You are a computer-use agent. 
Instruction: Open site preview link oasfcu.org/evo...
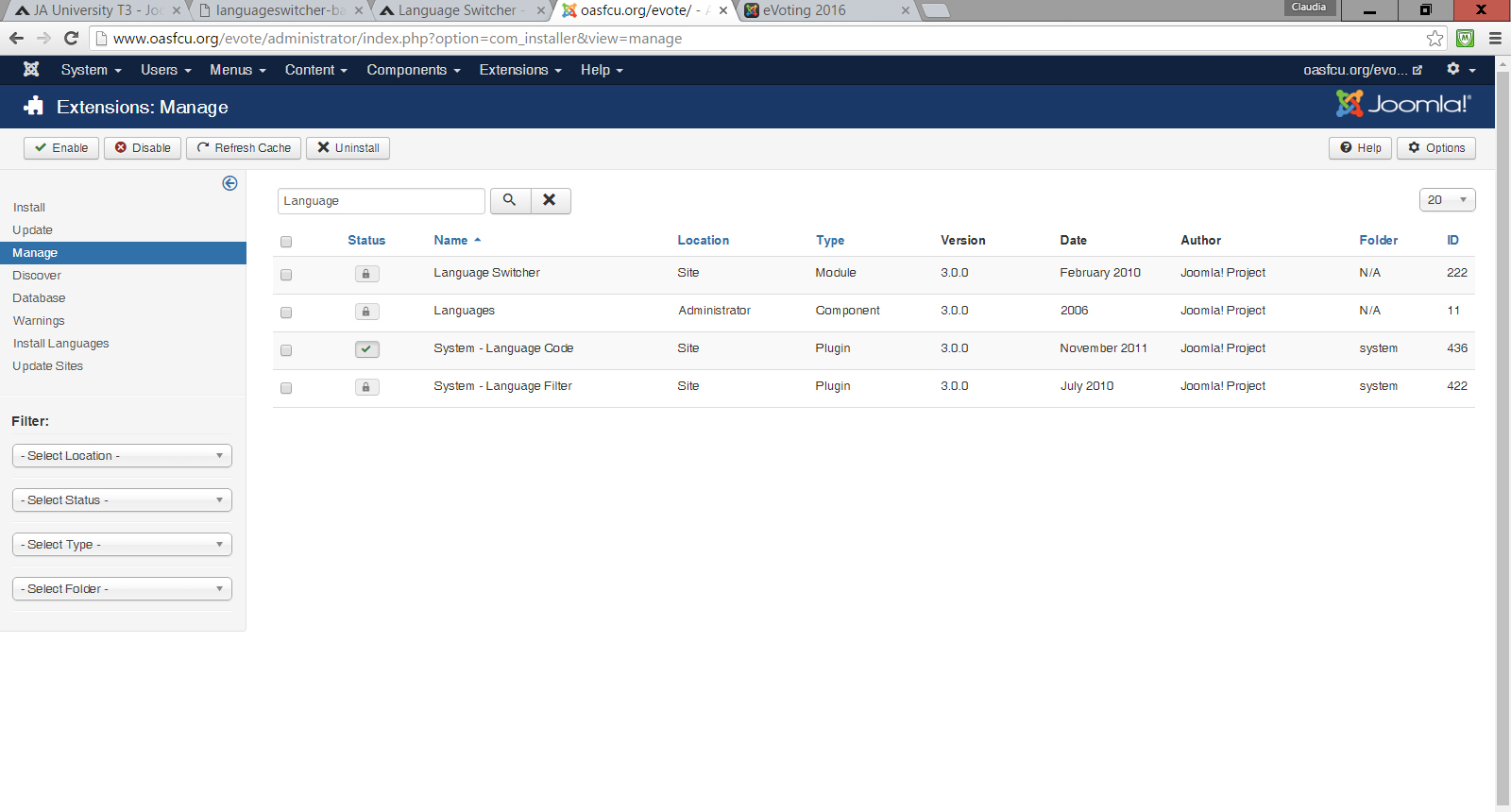click(x=1363, y=70)
